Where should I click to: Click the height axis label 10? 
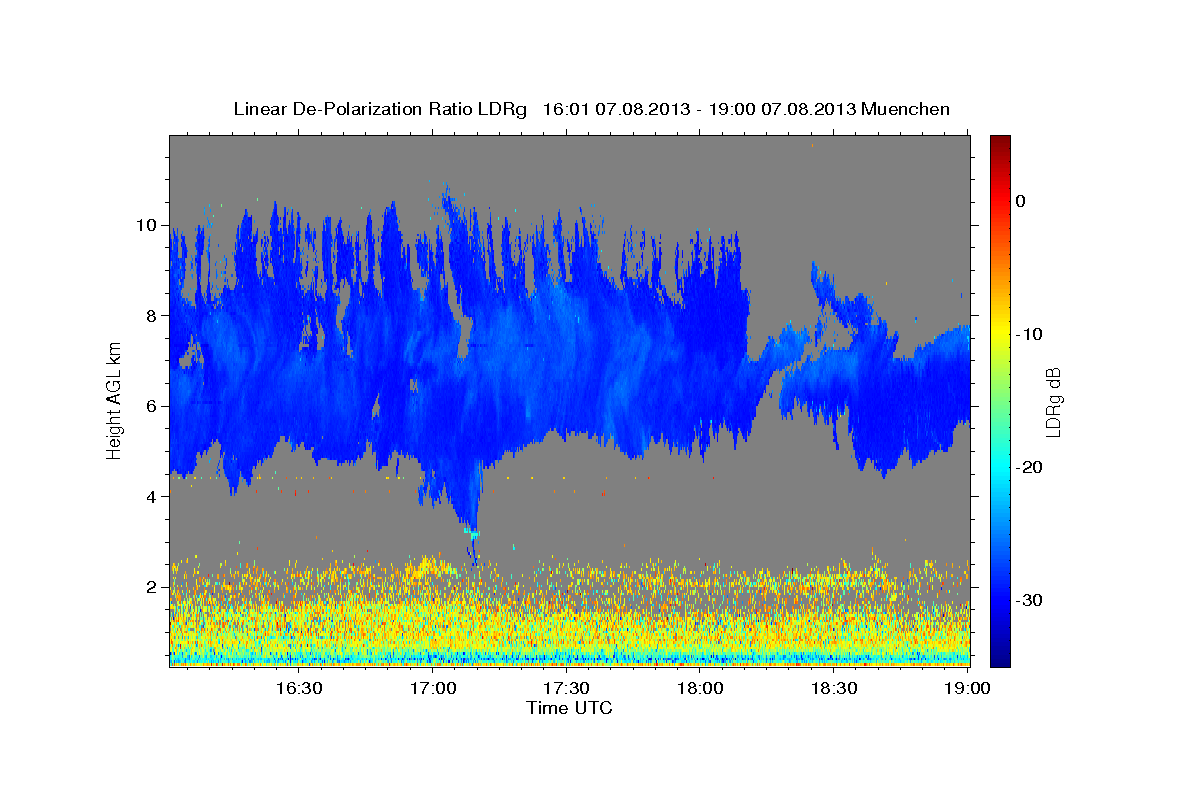[x=147, y=225]
